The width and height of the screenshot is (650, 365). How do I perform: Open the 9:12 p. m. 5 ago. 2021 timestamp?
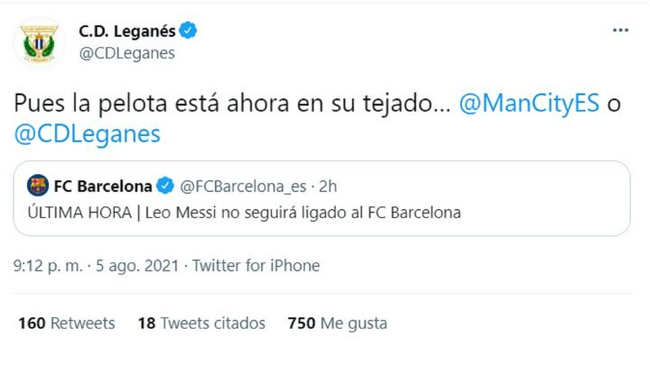(x=96, y=265)
